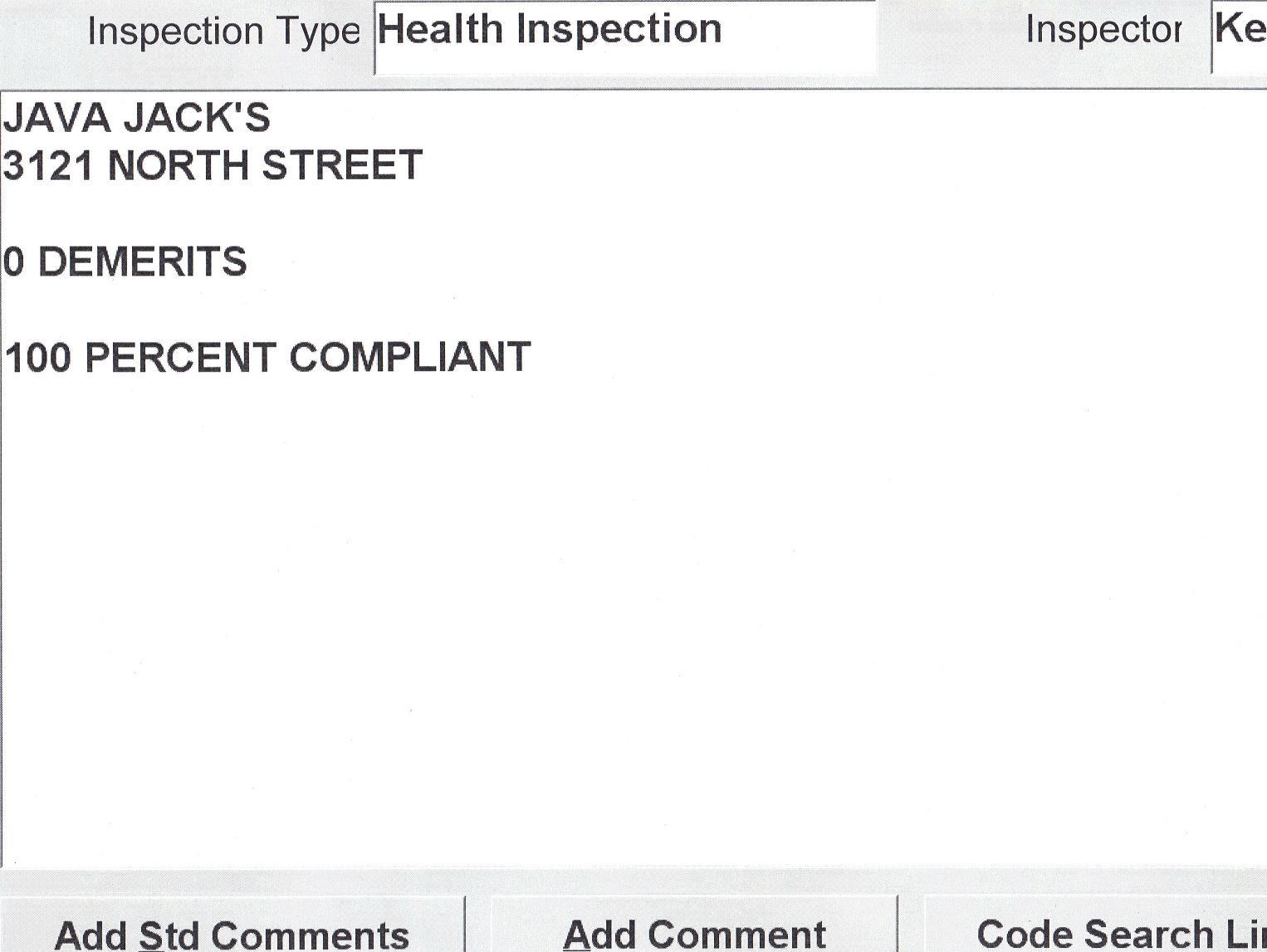Click the word Inspection in the type field
This screenshot has height=952, width=1267.
click(619, 30)
